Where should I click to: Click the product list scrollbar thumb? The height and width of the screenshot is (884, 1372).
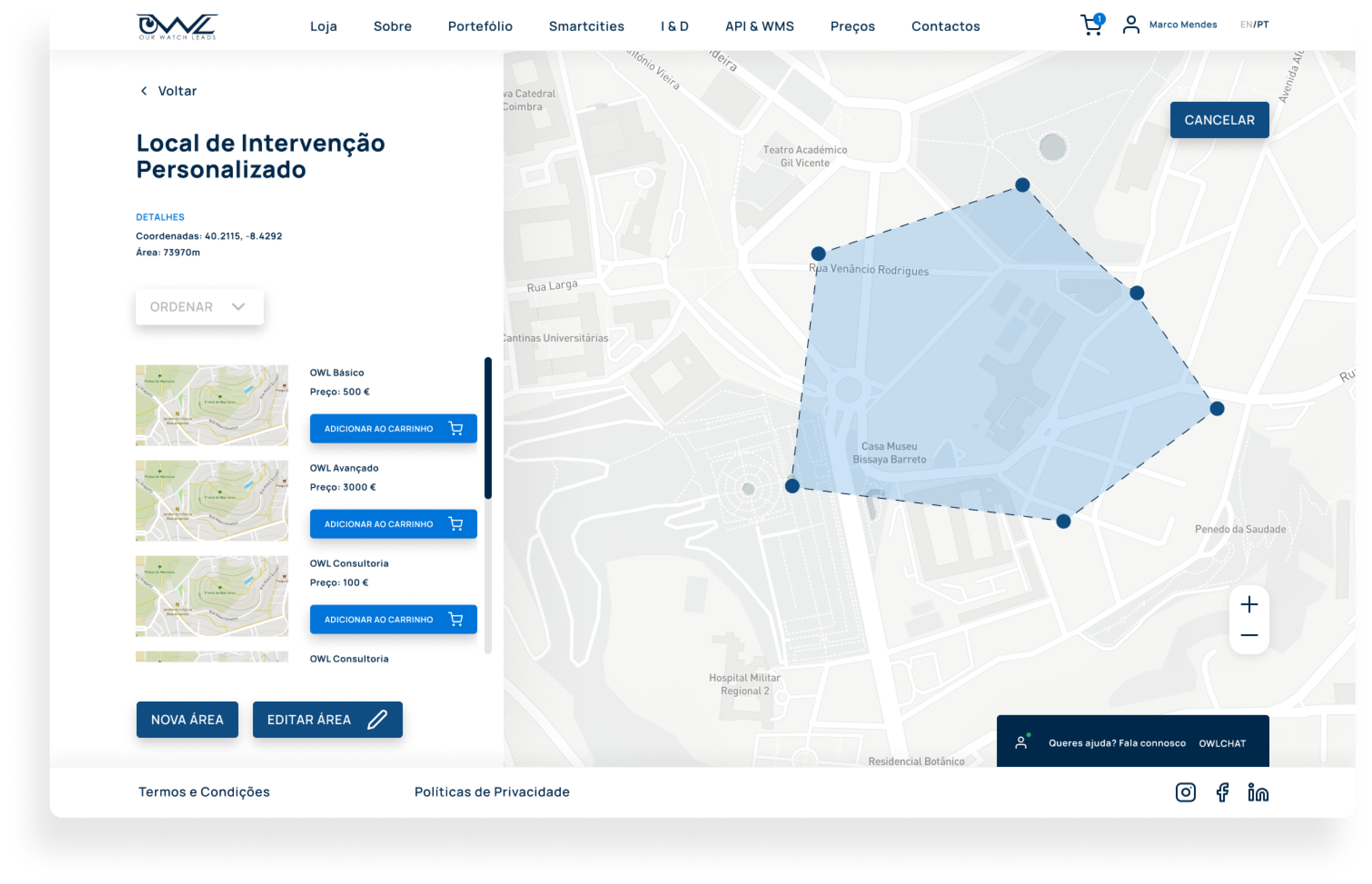[x=488, y=428]
